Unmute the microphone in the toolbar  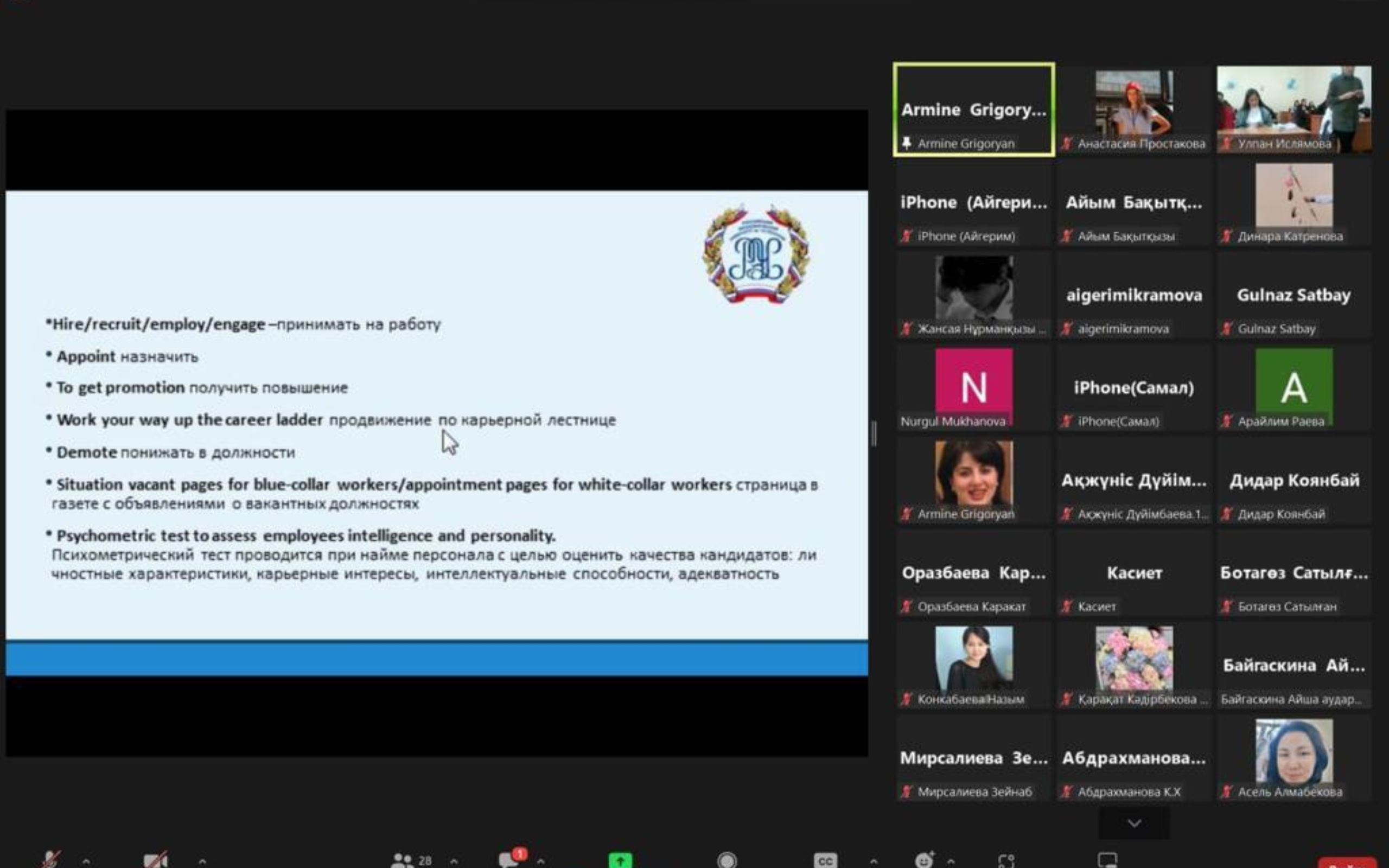pyautogui.click(x=51, y=859)
